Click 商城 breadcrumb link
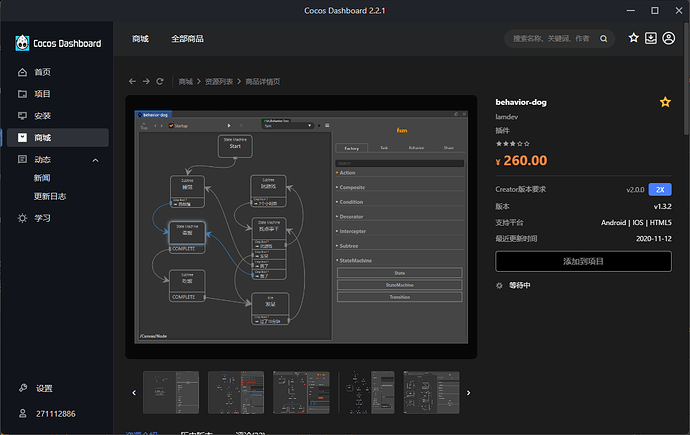The width and height of the screenshot is (690, 435). 186,82
